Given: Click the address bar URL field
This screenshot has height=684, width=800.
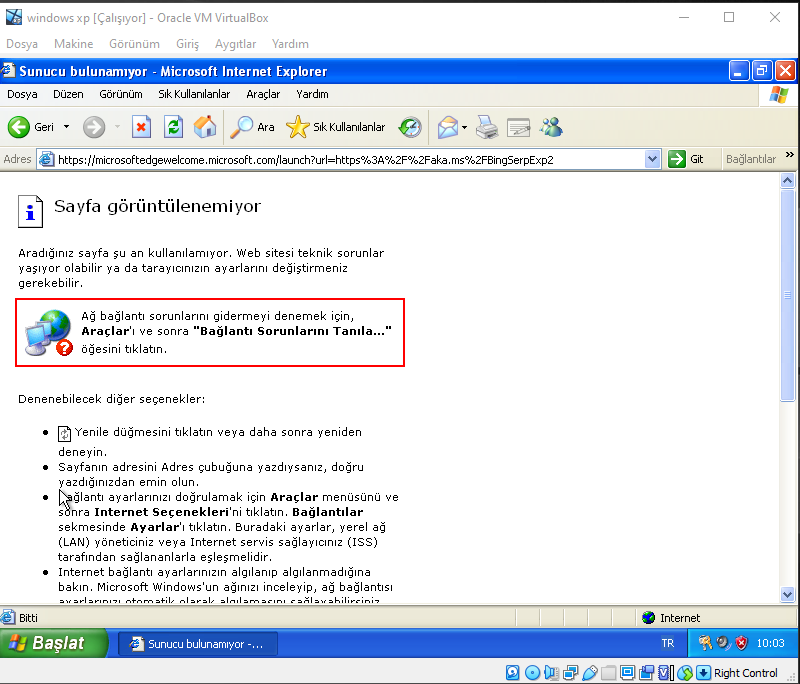Looking at the screenshot, I should click(349, 160).
